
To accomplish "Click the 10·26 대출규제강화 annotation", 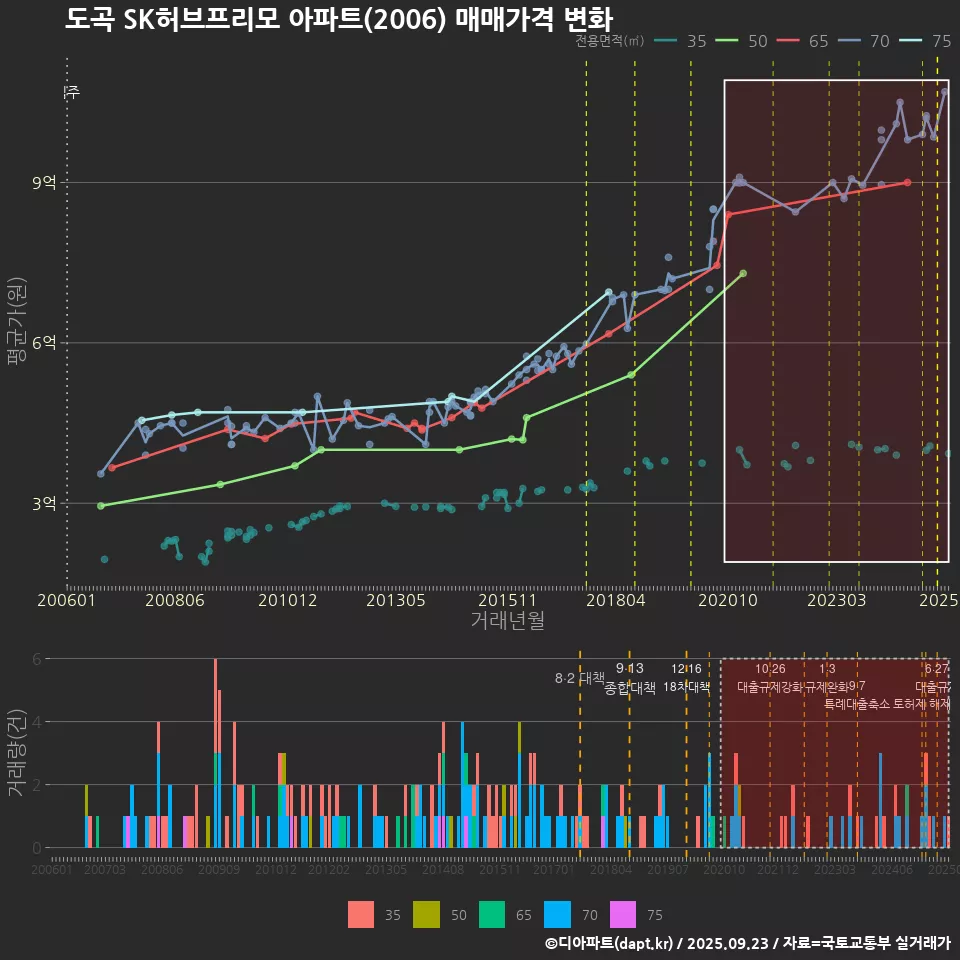I will tap(770, 679).
